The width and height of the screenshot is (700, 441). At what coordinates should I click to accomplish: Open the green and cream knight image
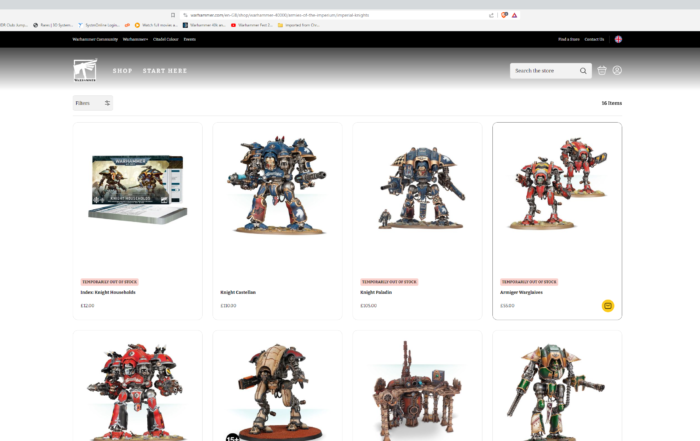point(555,391)
